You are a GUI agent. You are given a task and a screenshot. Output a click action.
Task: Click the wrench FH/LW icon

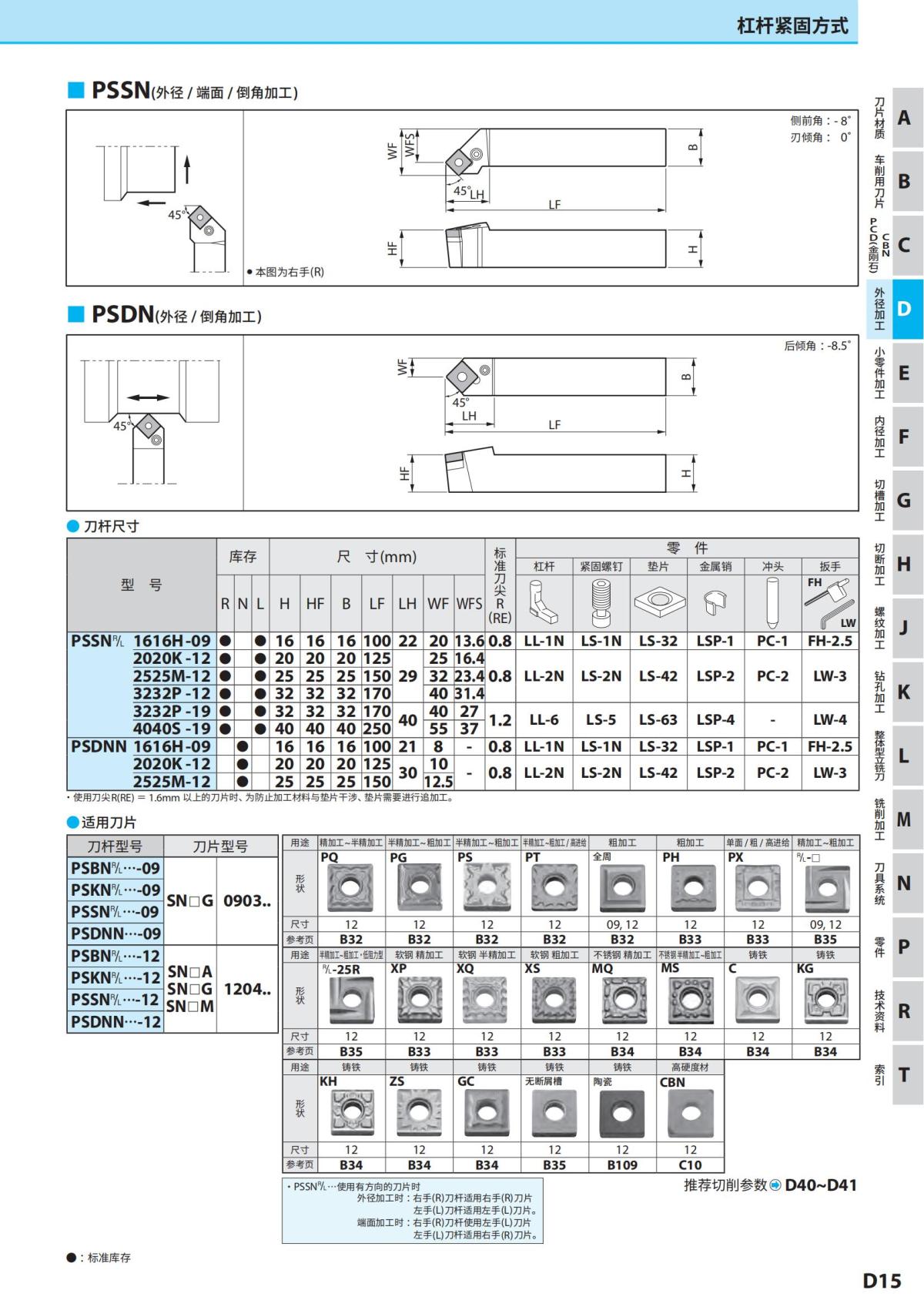coord(830,603)
